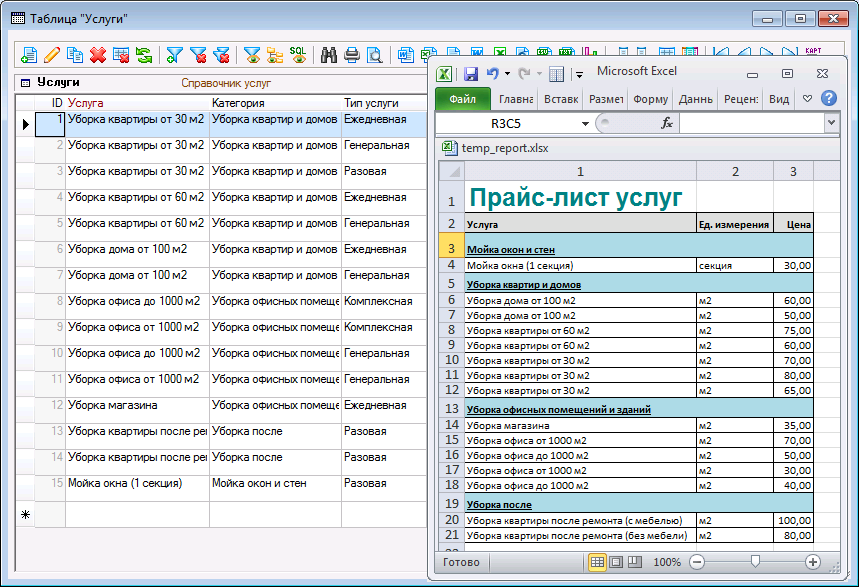860x587 pixels.
Task: Click the Excel zoom slider handle
Action: (755, 563)
